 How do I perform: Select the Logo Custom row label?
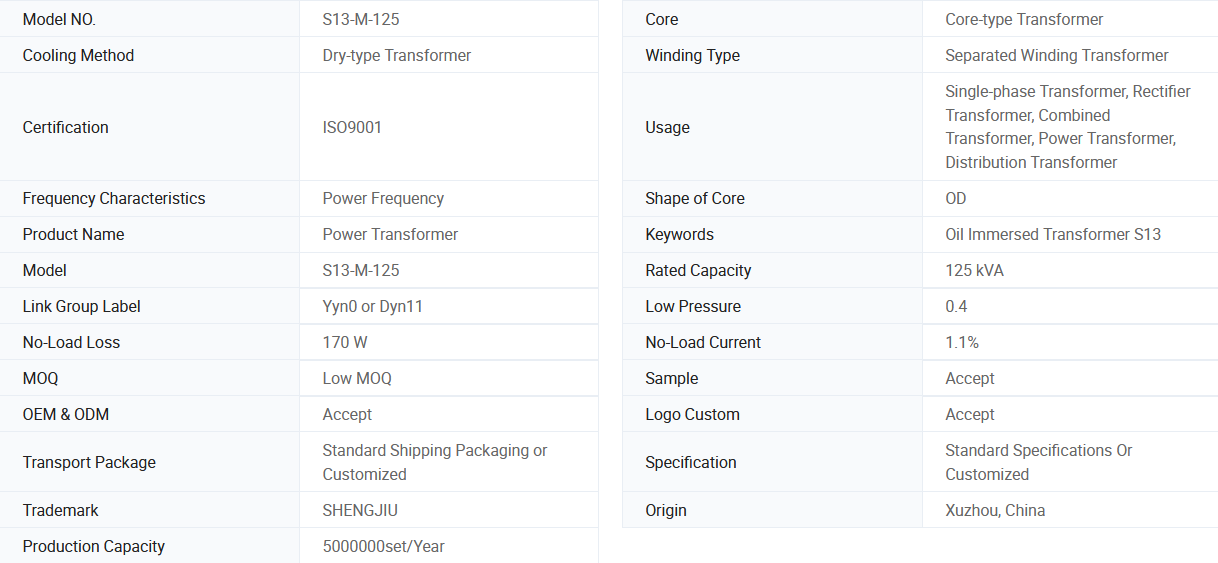(692, 414)
